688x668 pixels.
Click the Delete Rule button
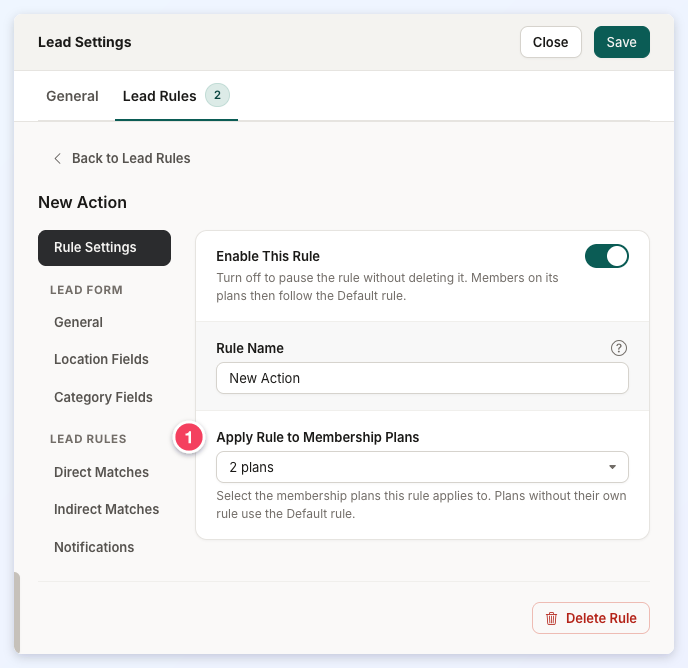tap(591, 618)
